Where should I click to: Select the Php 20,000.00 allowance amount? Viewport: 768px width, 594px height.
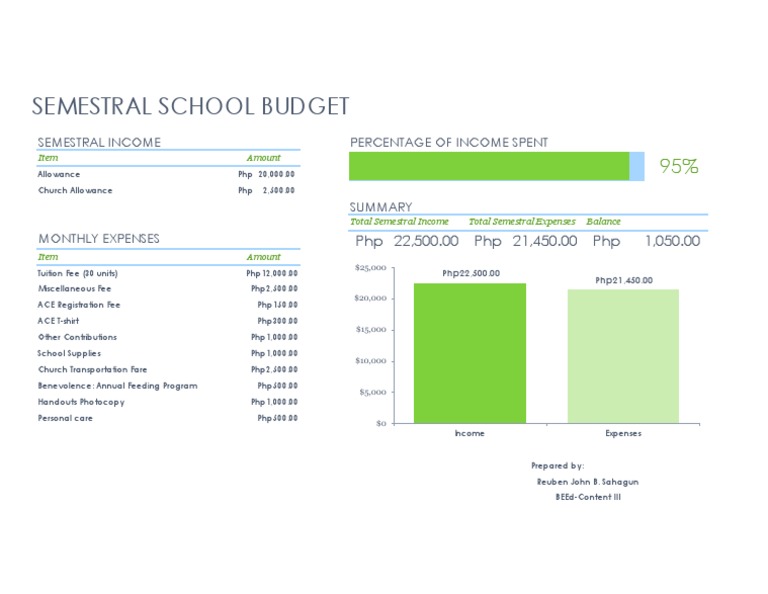coord(266,174)
